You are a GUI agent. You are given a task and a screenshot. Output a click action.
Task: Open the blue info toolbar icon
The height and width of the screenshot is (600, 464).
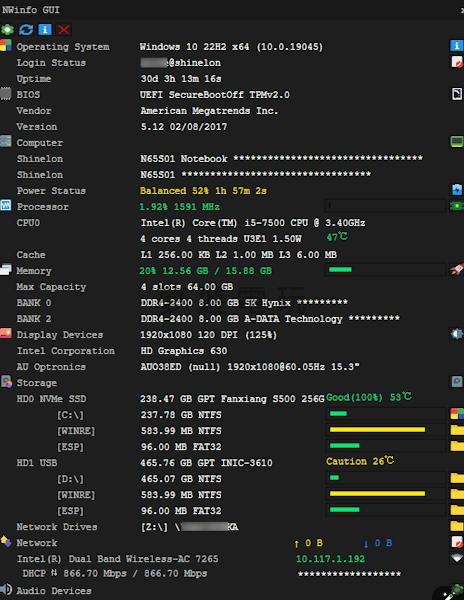(45, 29)
